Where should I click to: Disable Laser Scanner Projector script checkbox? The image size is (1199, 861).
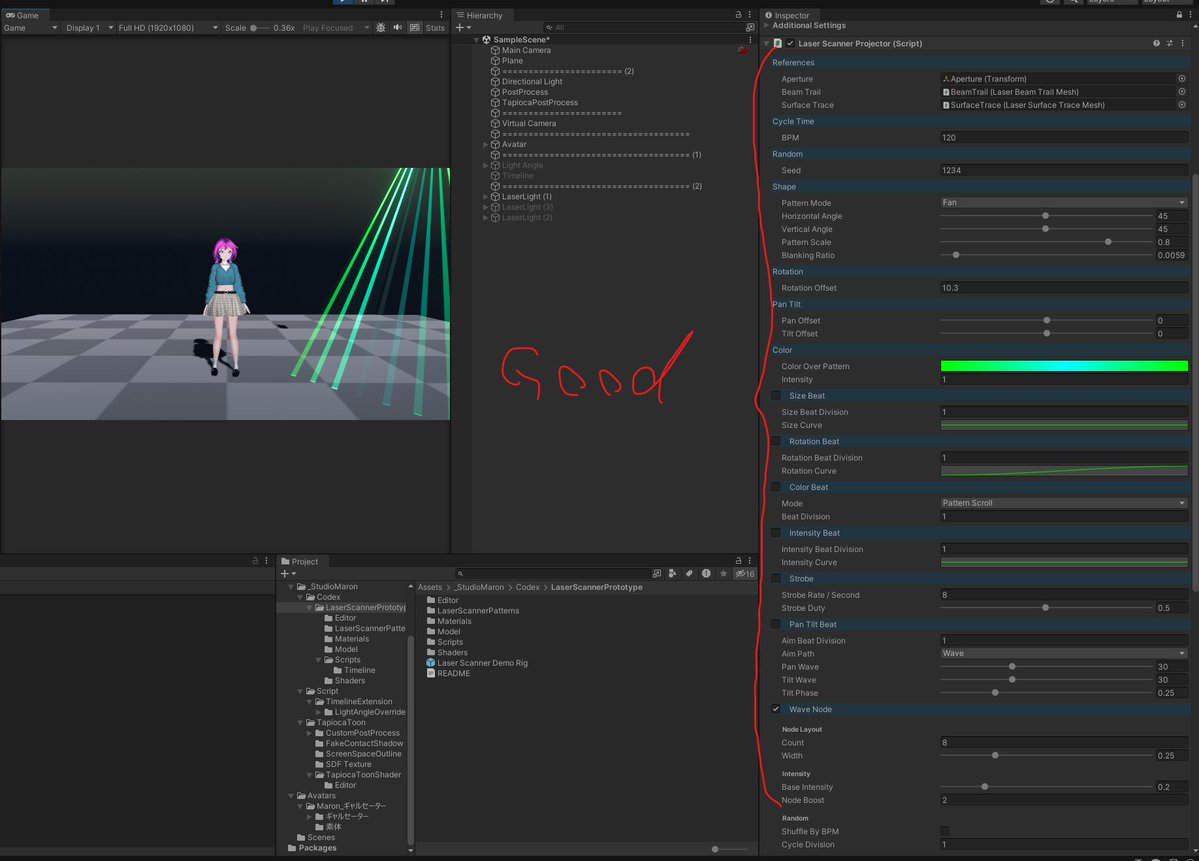click(x=791, y=44)
